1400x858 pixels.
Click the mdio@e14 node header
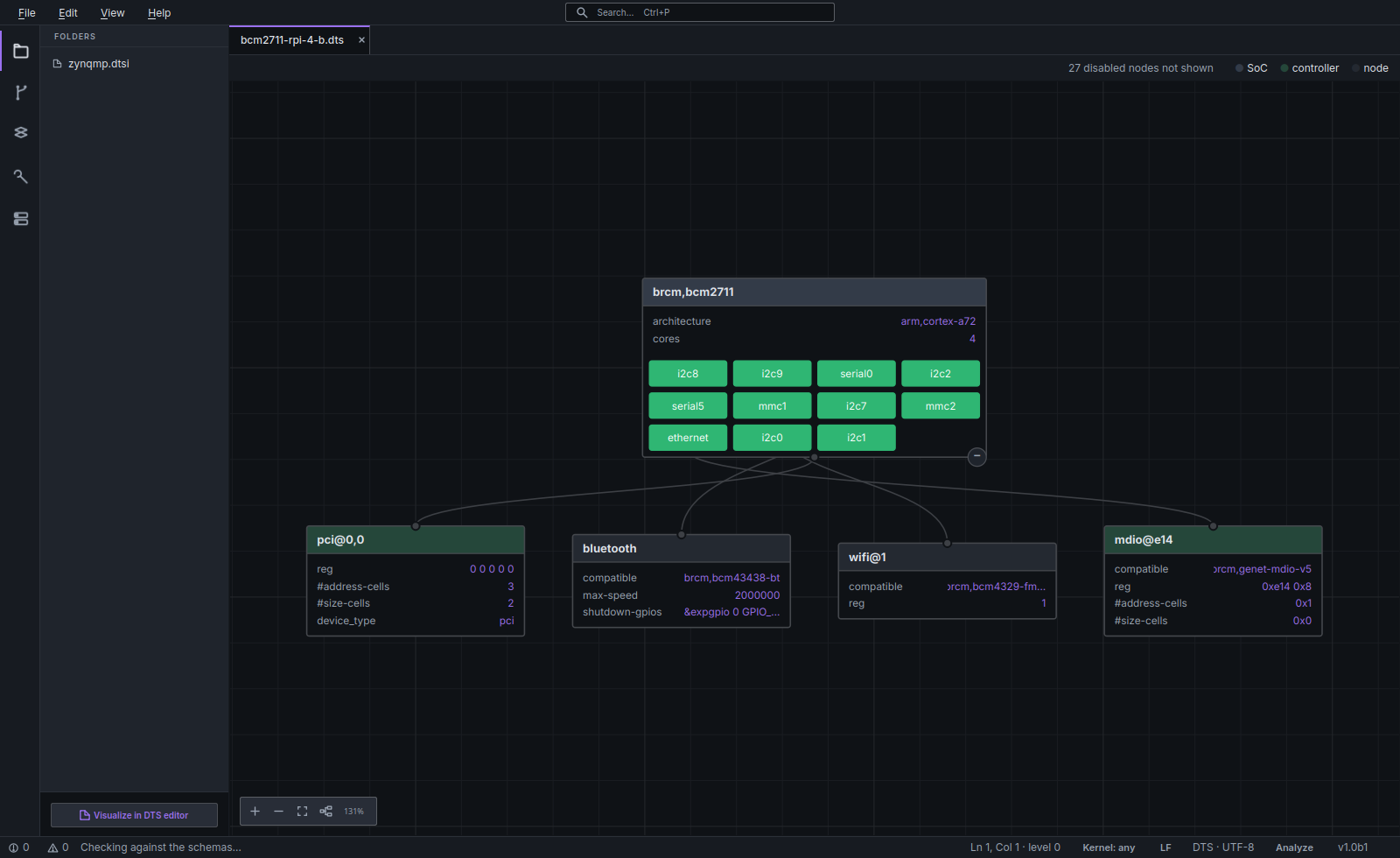1213,540
